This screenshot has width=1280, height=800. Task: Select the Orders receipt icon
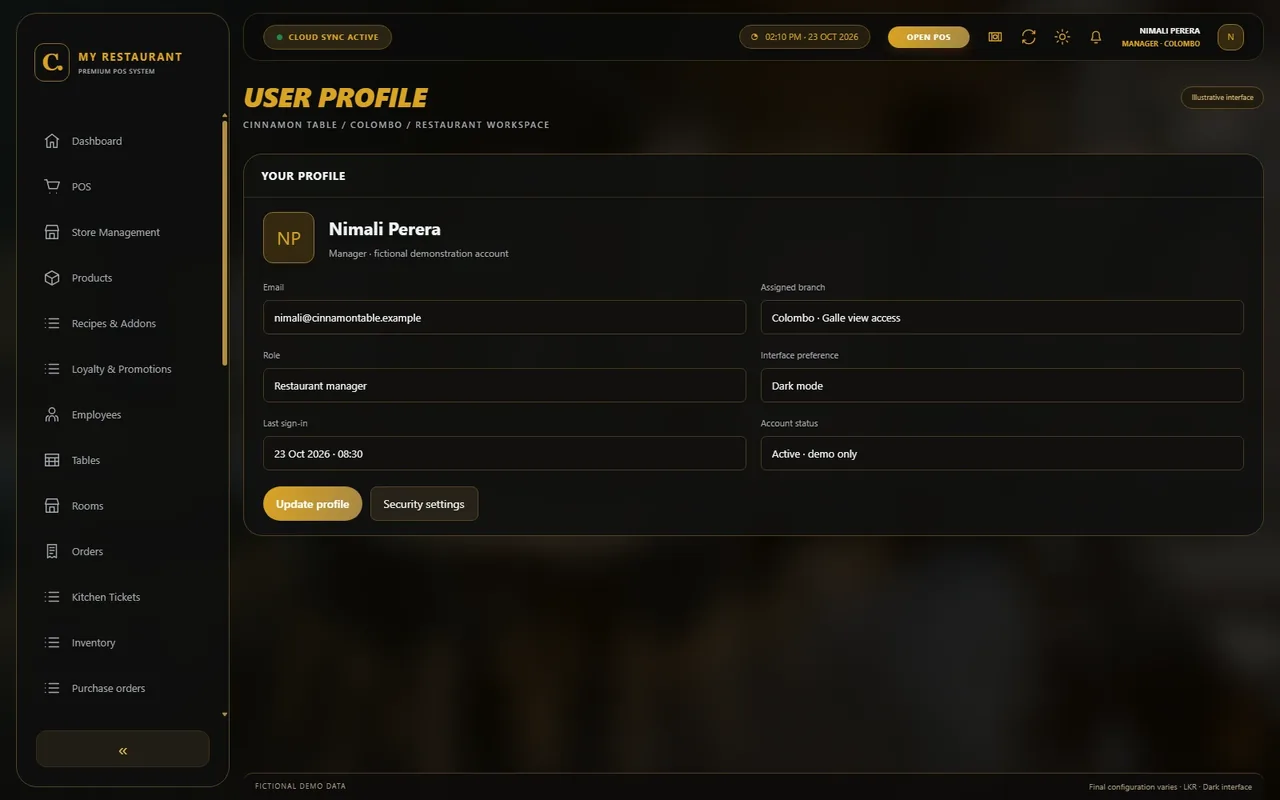click(x=52, y=551)
